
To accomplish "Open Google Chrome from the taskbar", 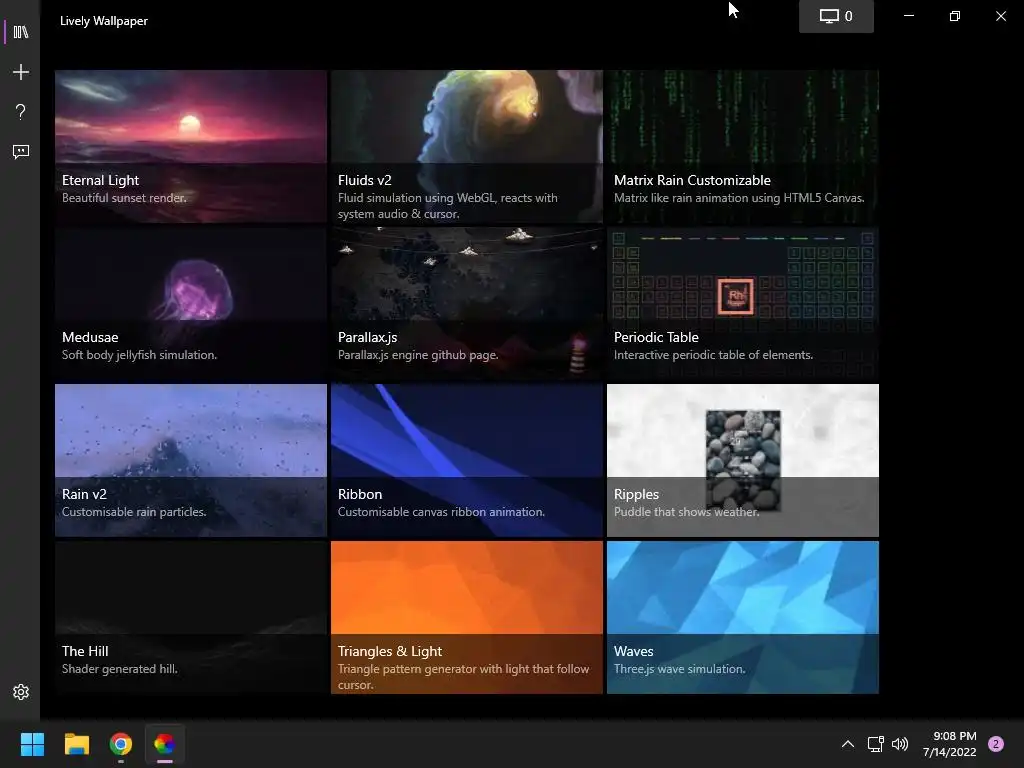I will (121, 744).
